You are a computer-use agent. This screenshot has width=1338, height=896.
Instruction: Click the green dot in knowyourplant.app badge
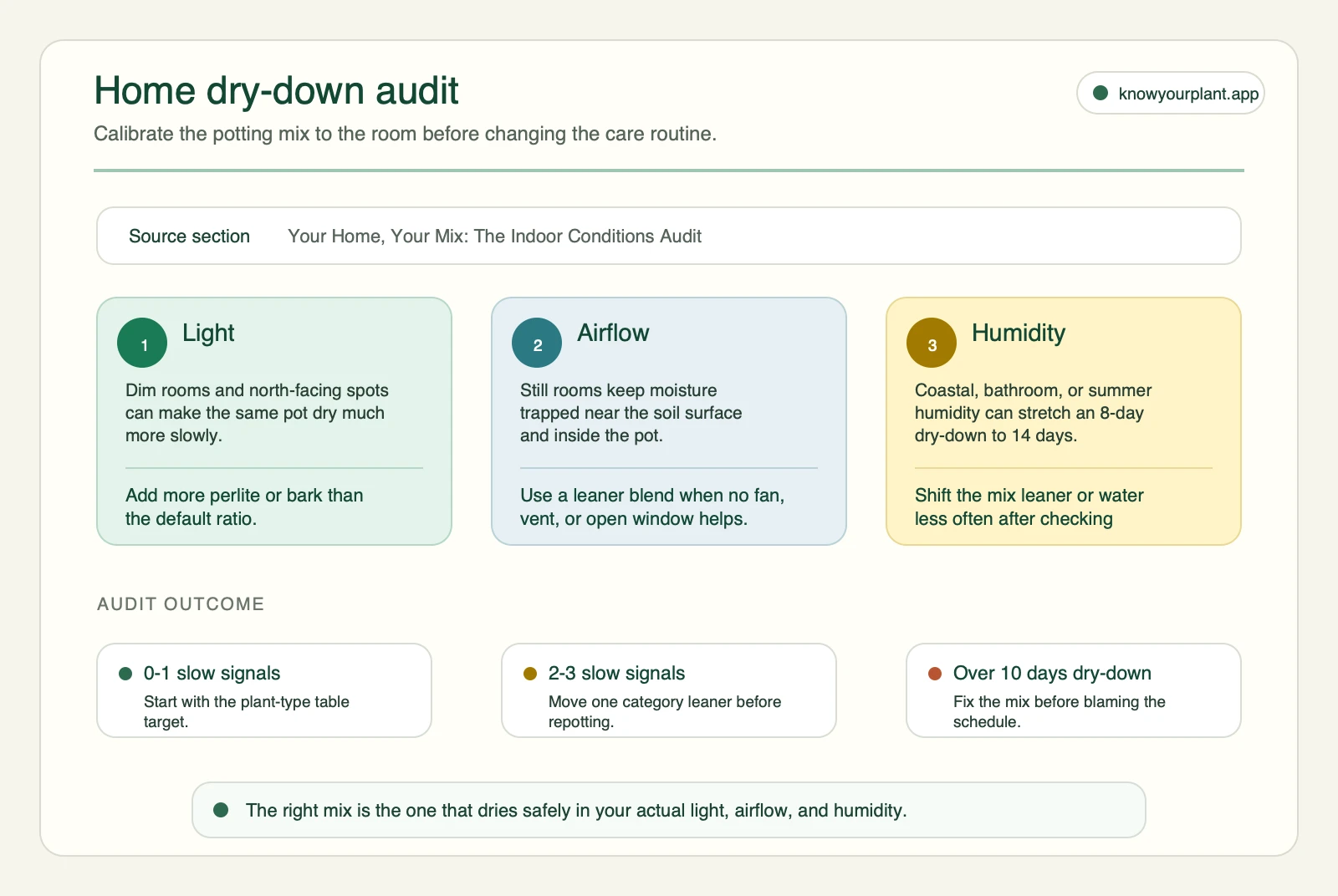coord(1101,93)
